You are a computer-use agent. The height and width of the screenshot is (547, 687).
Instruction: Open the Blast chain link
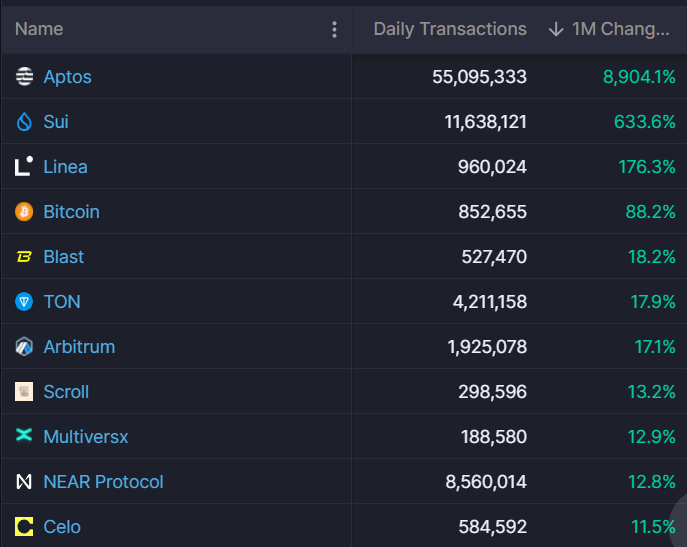tap(64, 257)
